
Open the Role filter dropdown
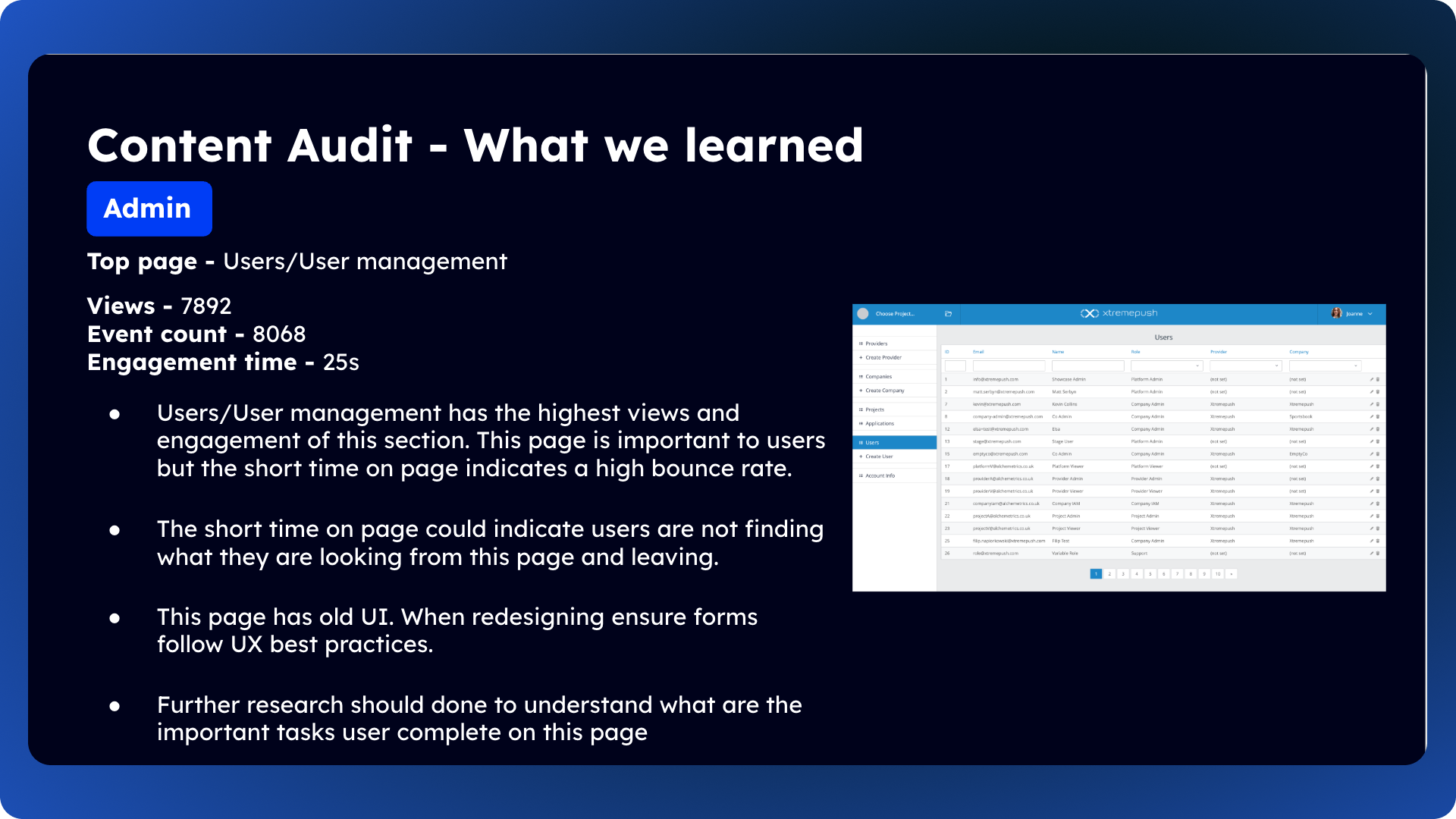click(x=1166, y=366)
